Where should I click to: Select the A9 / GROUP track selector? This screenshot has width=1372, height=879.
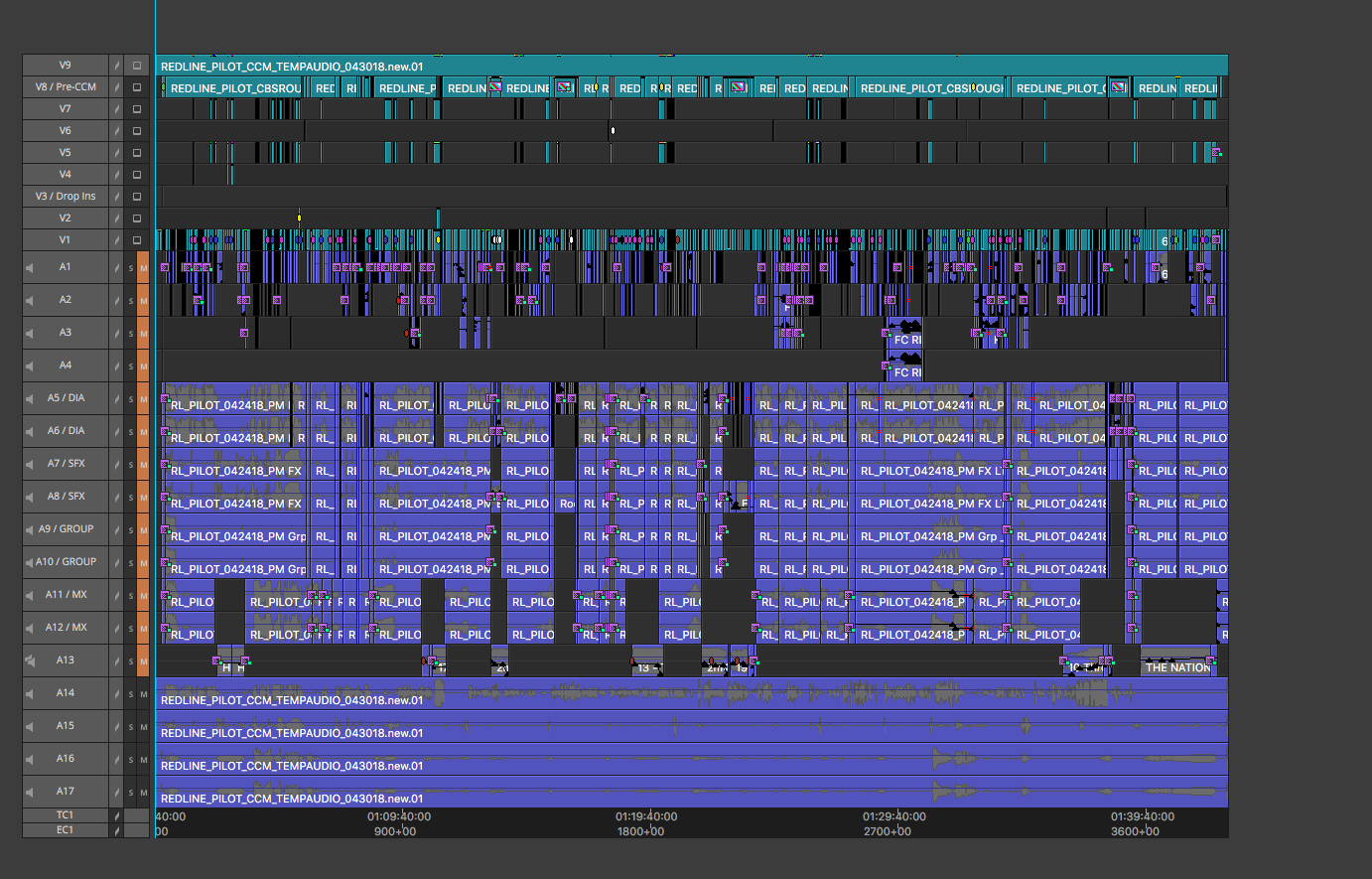pyautogui.click(x=66, y=530)
